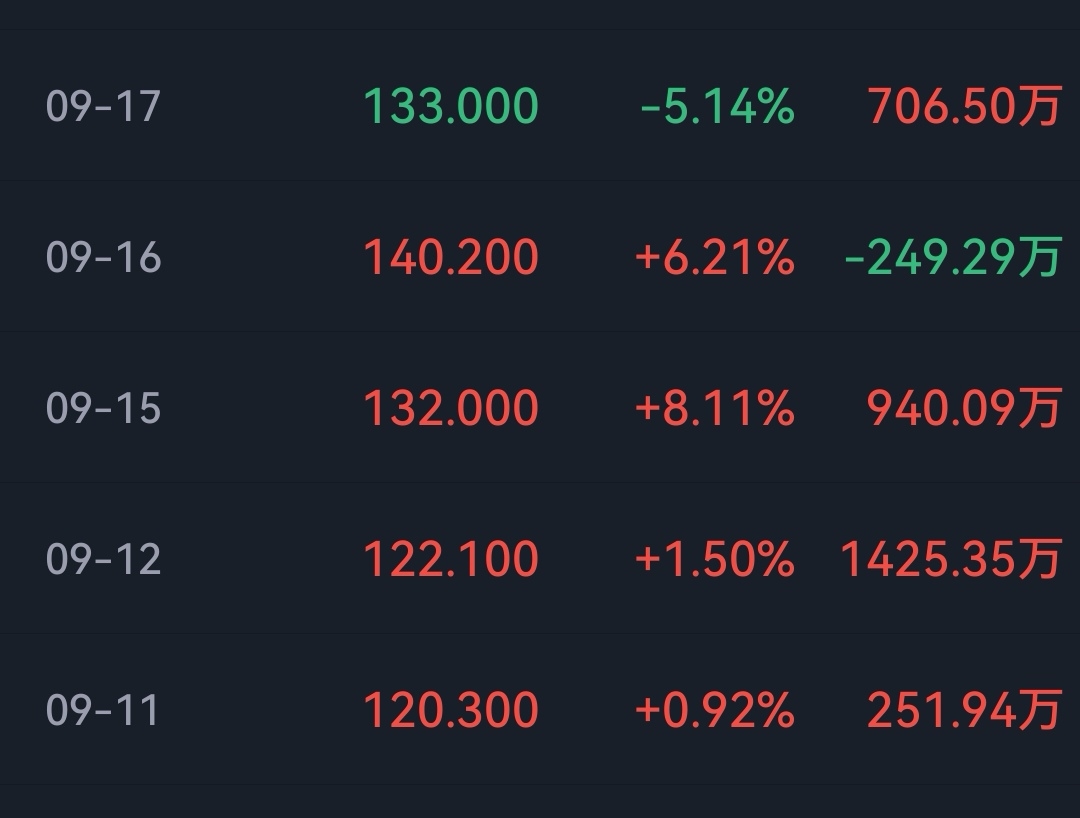This screenshot has height=818, width=1080.
Task: Select the +0.92% percentage change
Action: pyautogui.click(x=714, y=711)
